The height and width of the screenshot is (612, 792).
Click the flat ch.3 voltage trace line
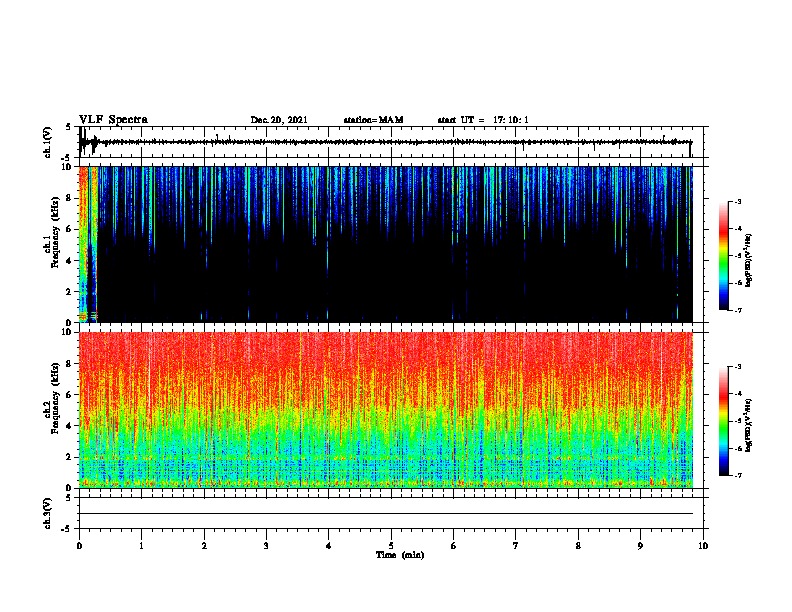point(386,514)
